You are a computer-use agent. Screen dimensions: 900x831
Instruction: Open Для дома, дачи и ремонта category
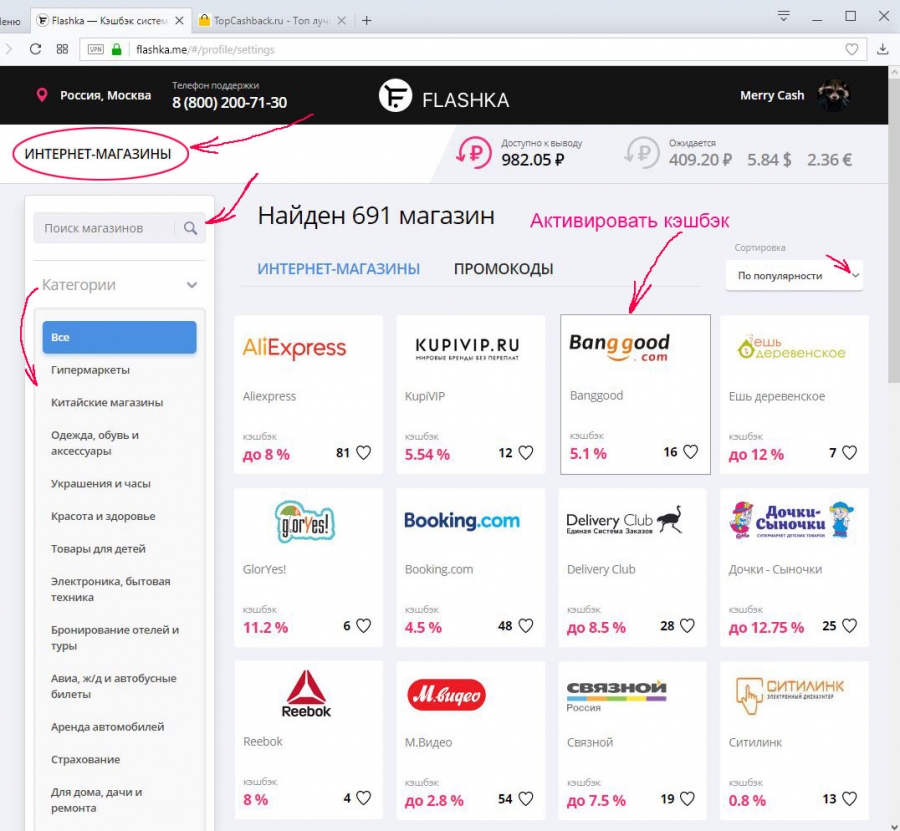click(96, 799)
